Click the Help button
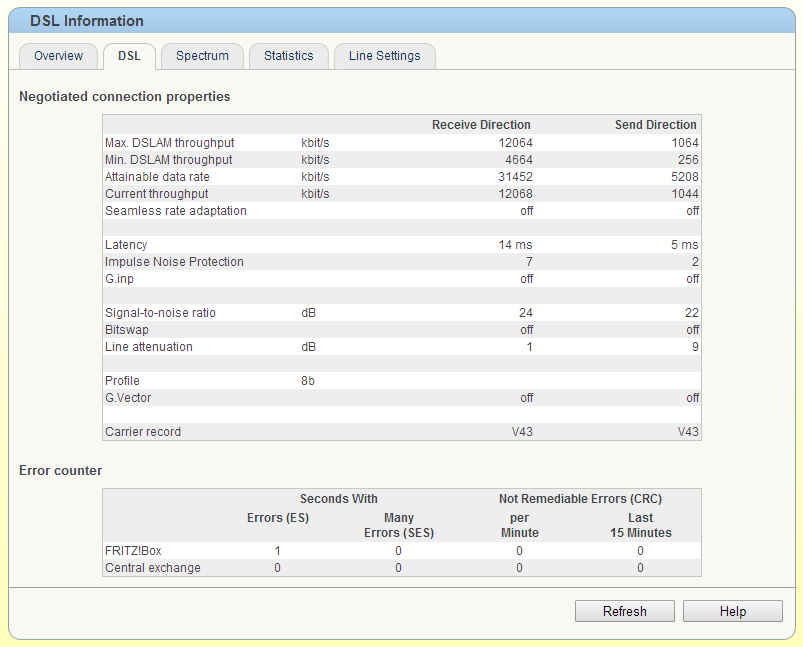This screenshot has width=803, height=647. pos(733,611)
